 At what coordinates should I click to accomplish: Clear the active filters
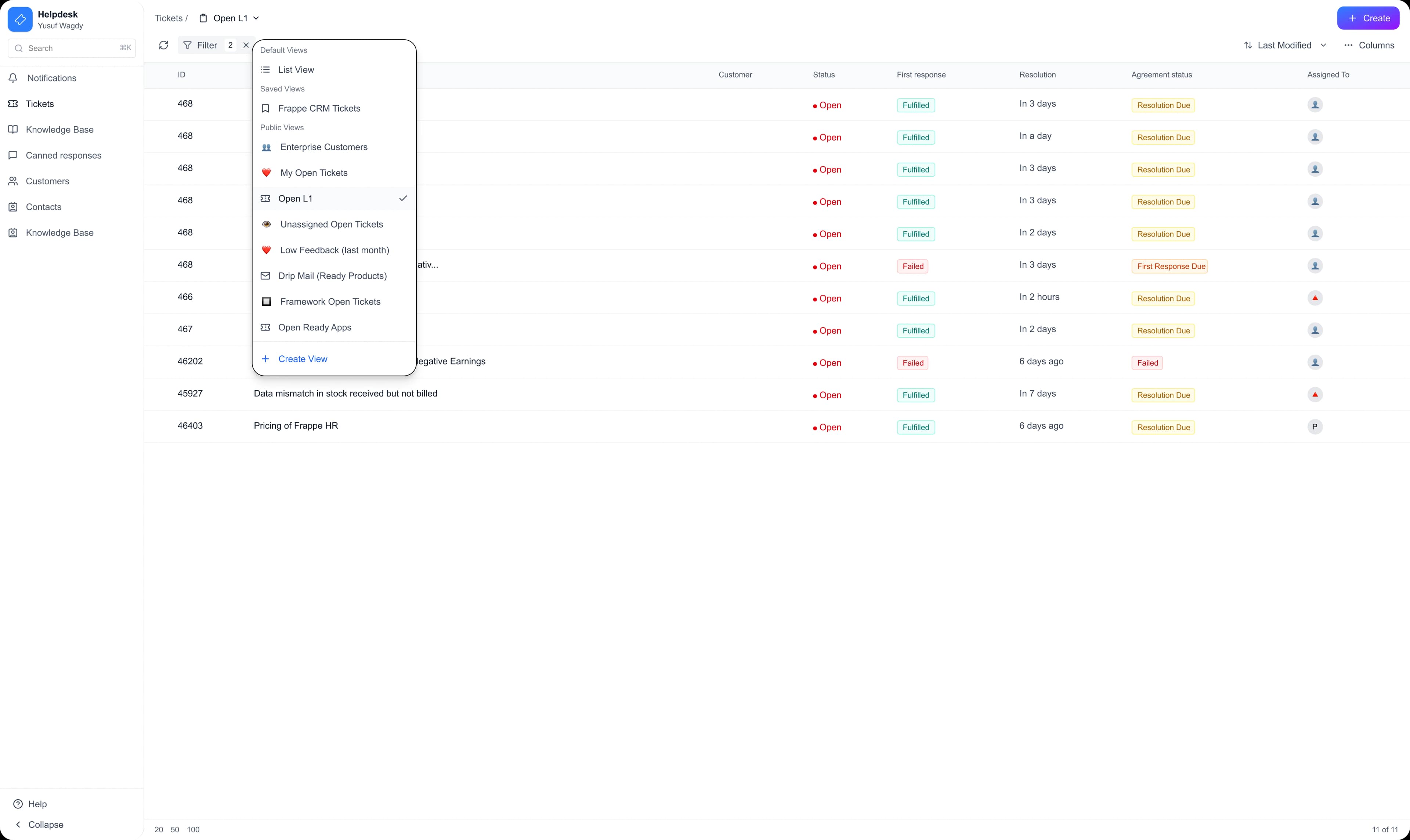[x=246, y=45]
